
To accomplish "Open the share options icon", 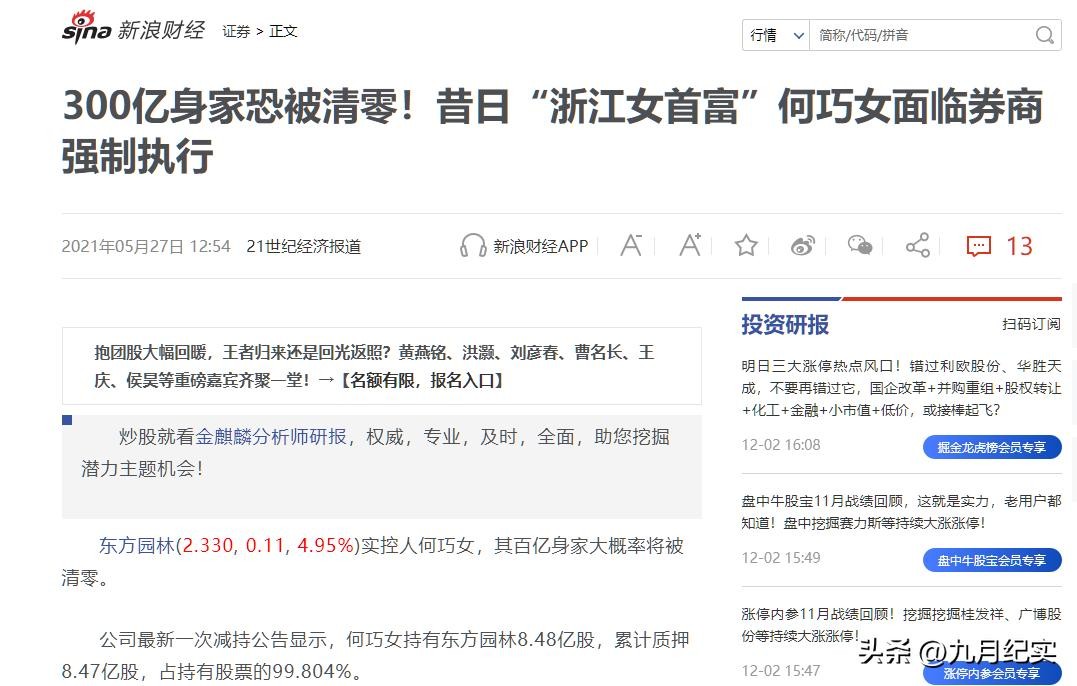I will click(918, 245).
